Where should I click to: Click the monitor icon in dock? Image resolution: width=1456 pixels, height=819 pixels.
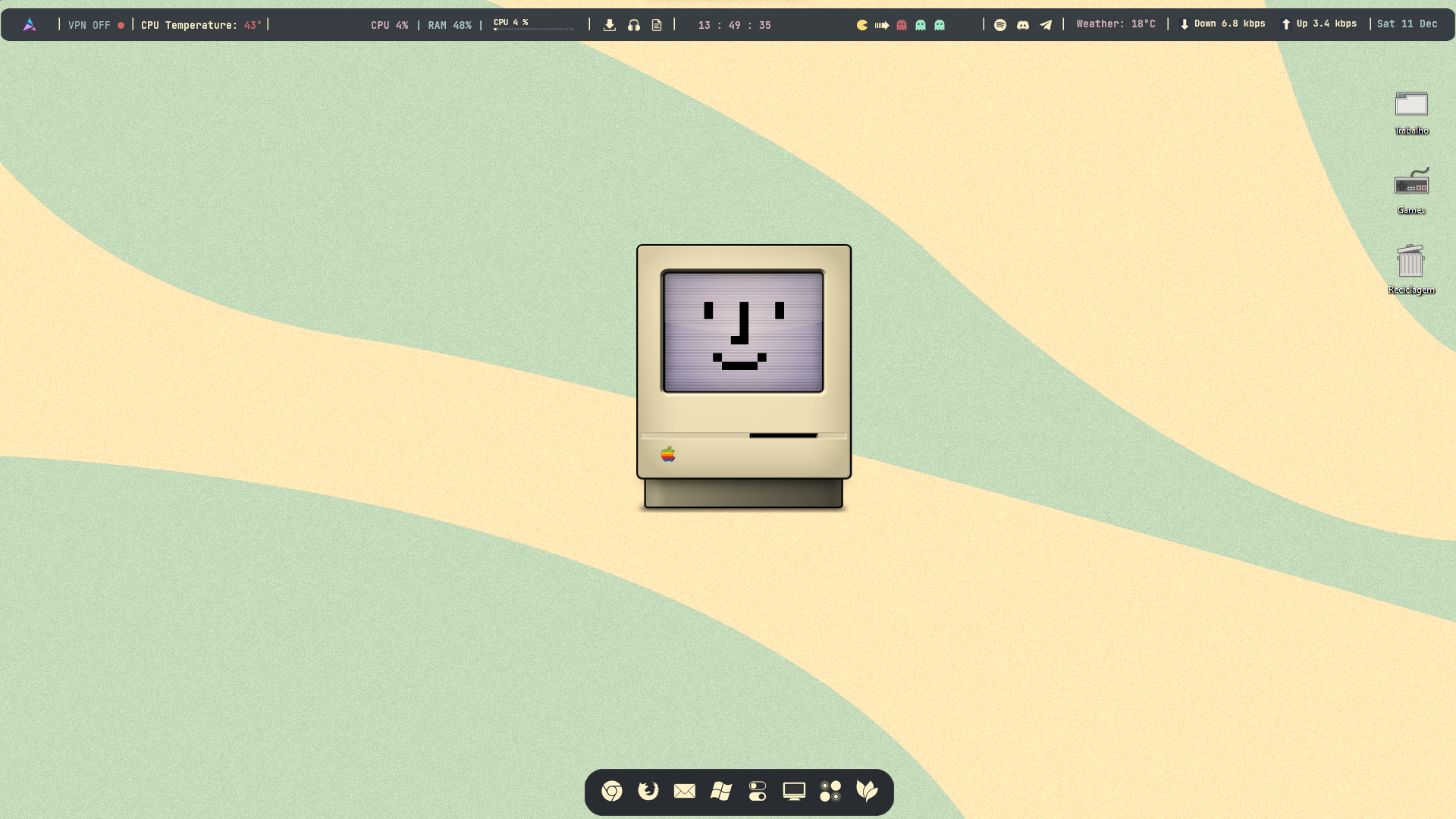click(794, 792)
